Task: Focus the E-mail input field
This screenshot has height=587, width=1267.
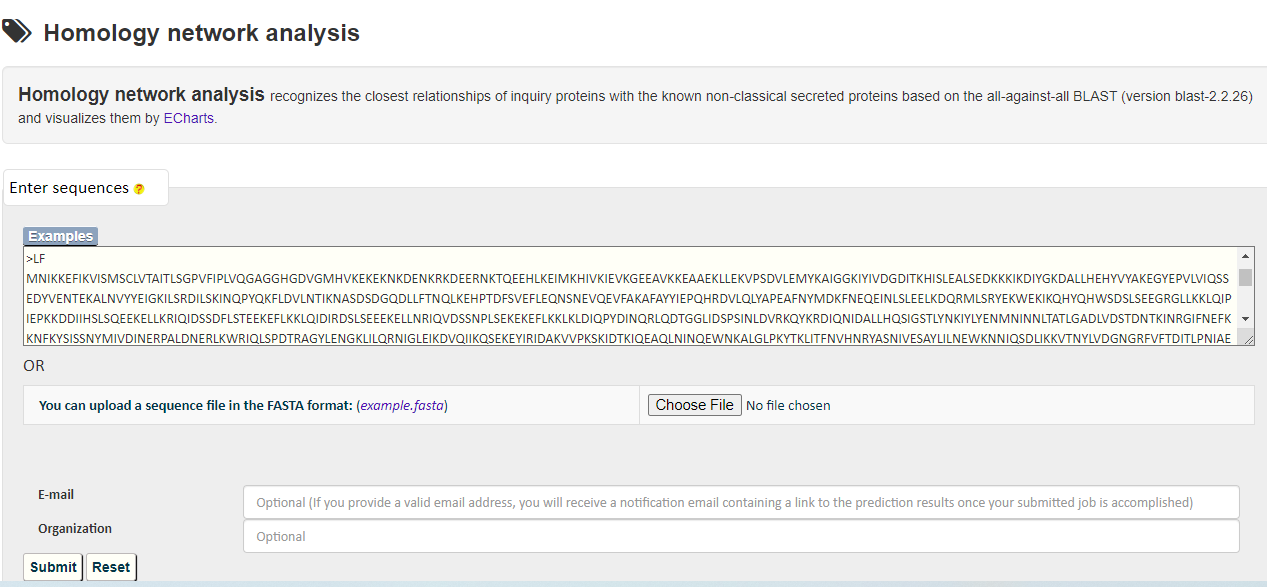Action: [740, 502]
